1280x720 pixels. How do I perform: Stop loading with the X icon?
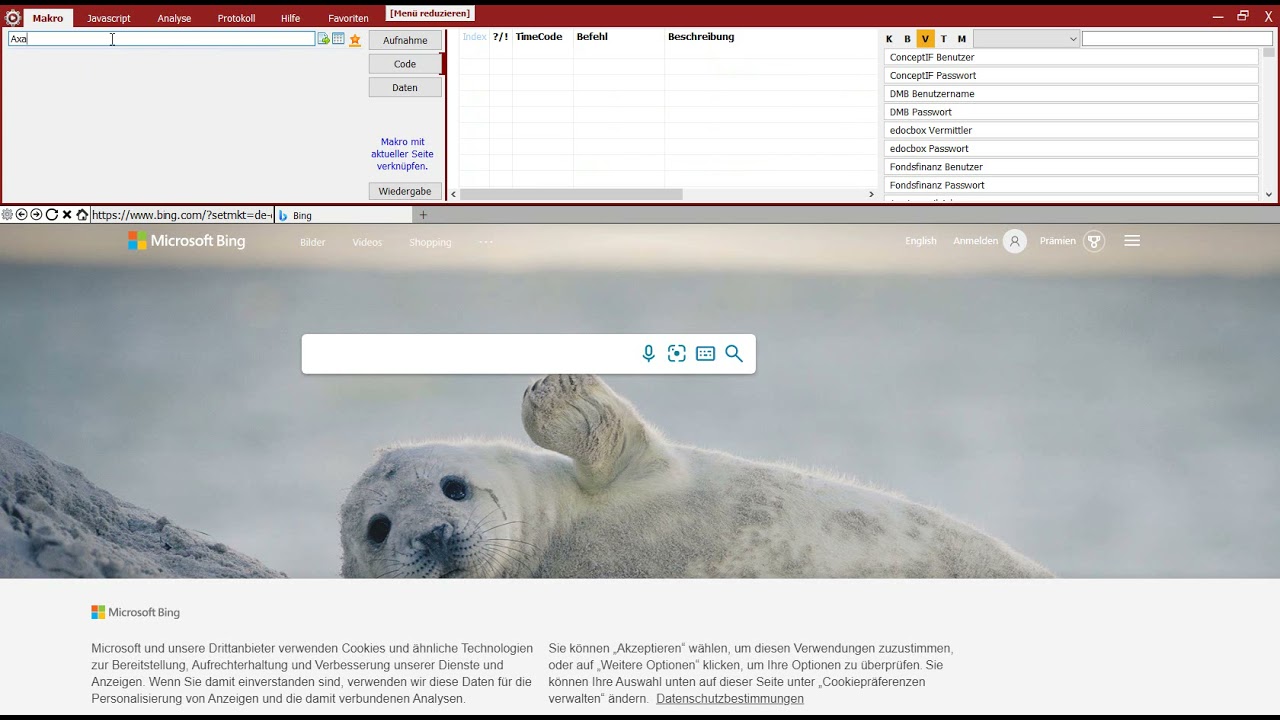(x=67, y=215)
